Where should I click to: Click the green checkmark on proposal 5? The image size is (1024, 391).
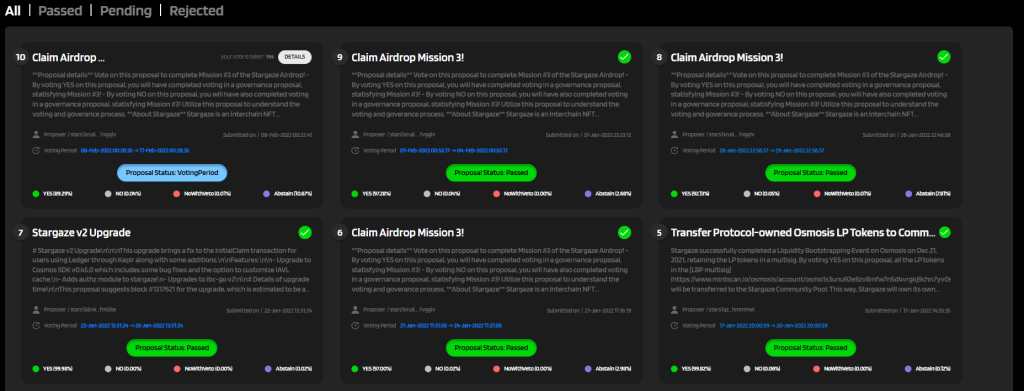(944, 232)
